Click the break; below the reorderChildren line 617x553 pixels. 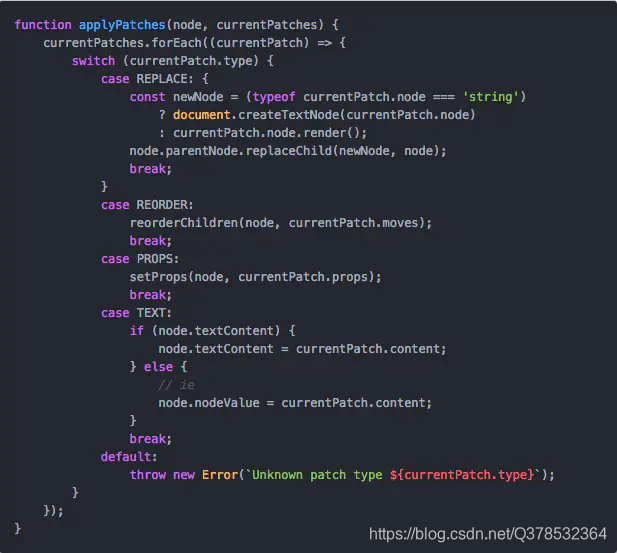pyautogui.click(x=151, y=241)
